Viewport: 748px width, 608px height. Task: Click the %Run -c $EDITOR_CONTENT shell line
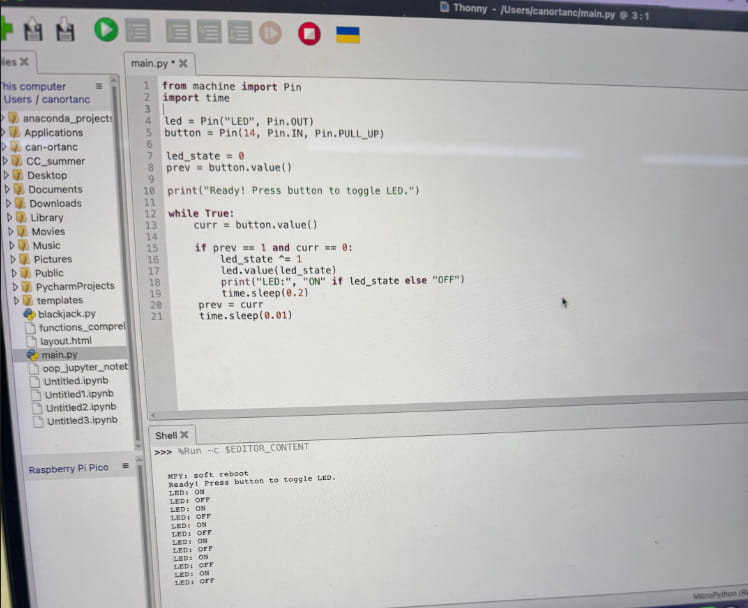click(x=243, y=449)
